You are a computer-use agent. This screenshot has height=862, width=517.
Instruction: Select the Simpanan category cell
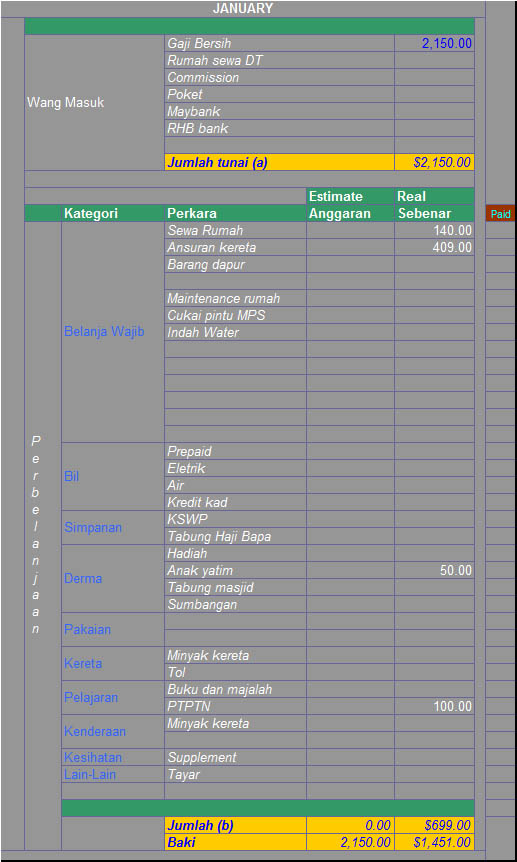[x=113, y=528]
